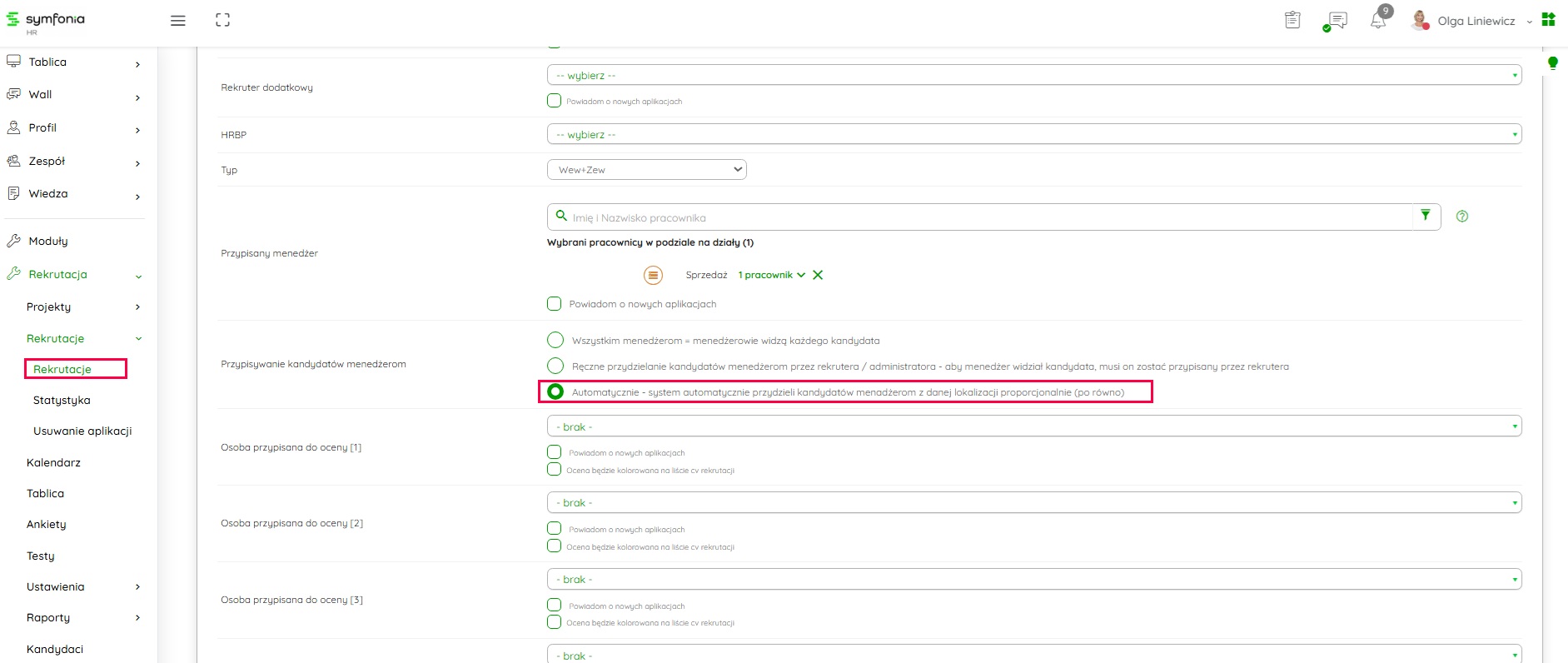Expand the '1 pracownik' list

pyautogui.click(x=771, y=275)
